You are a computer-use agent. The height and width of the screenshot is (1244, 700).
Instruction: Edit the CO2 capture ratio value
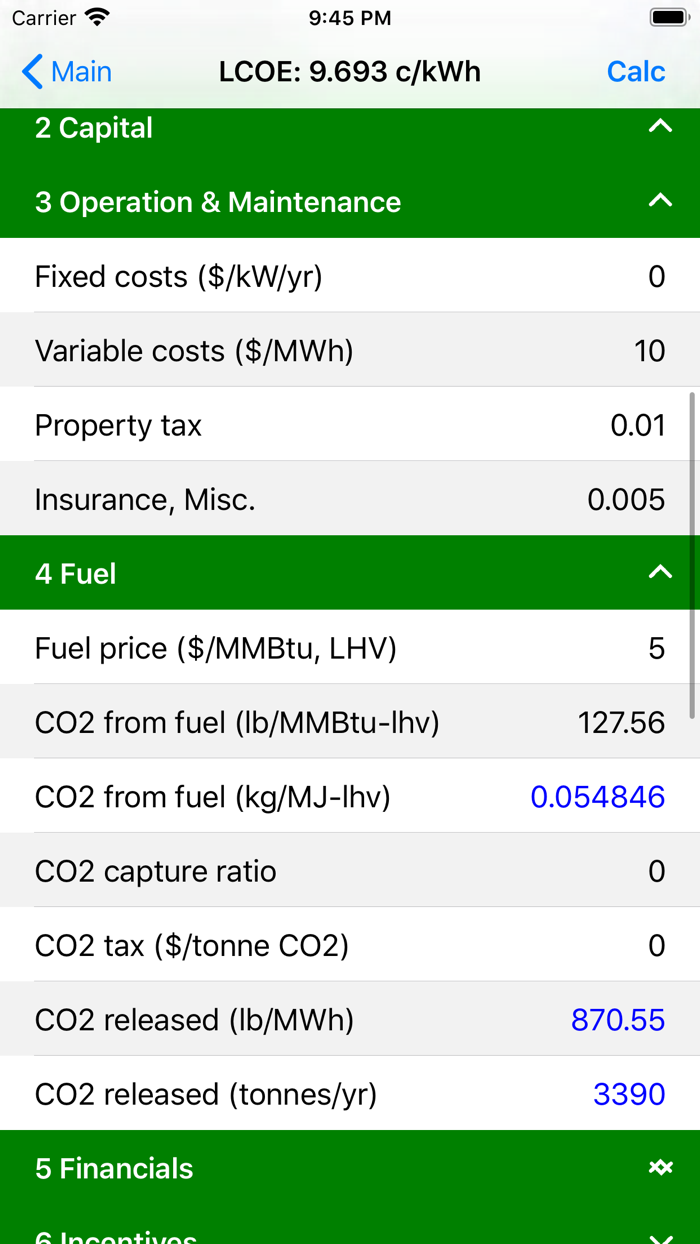[x=656, y=871]
